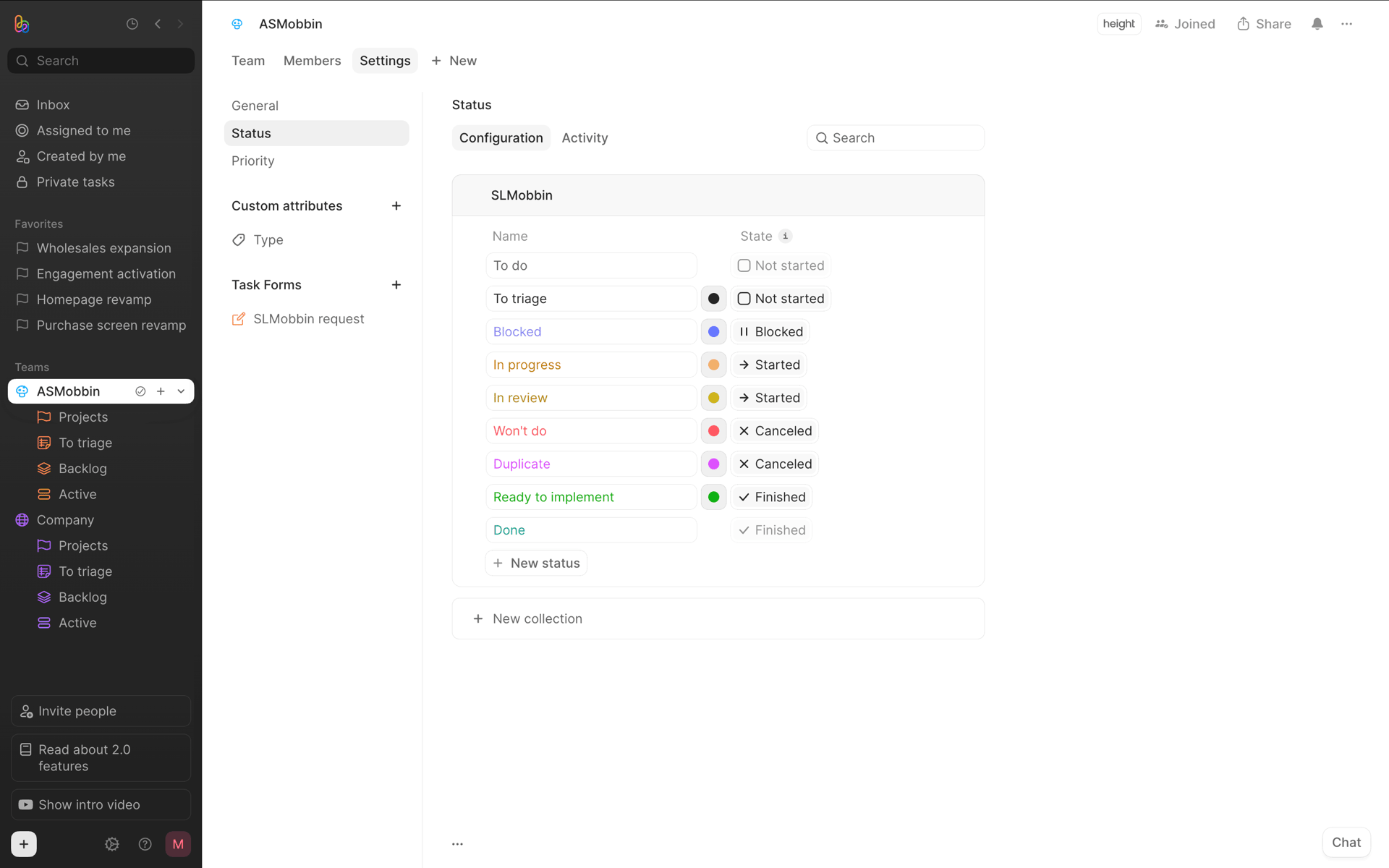
Task: Go back with the left arrow
Action: [x=158, y=24]
